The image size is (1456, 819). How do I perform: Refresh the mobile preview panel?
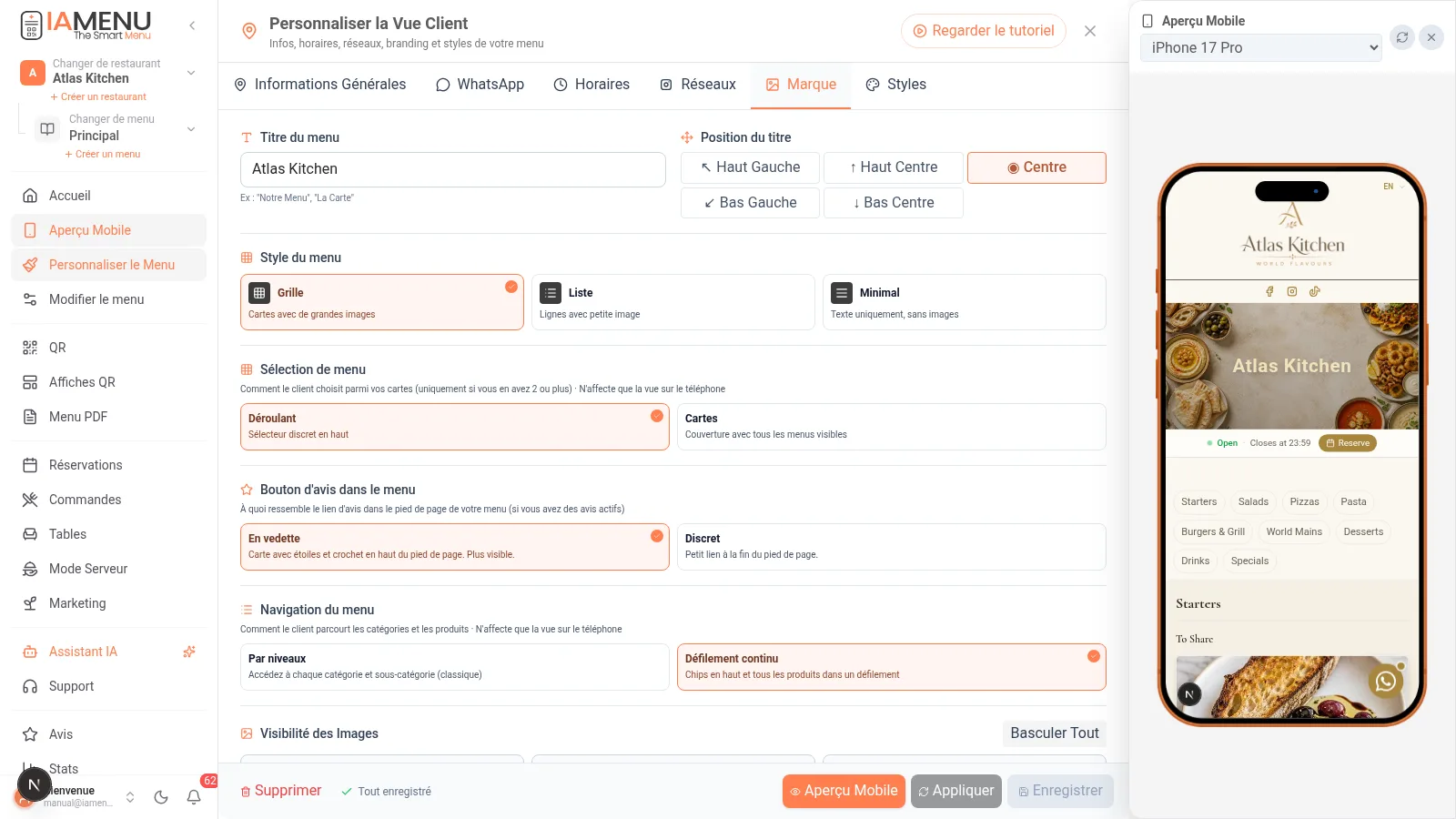[x=1402, y=37]
